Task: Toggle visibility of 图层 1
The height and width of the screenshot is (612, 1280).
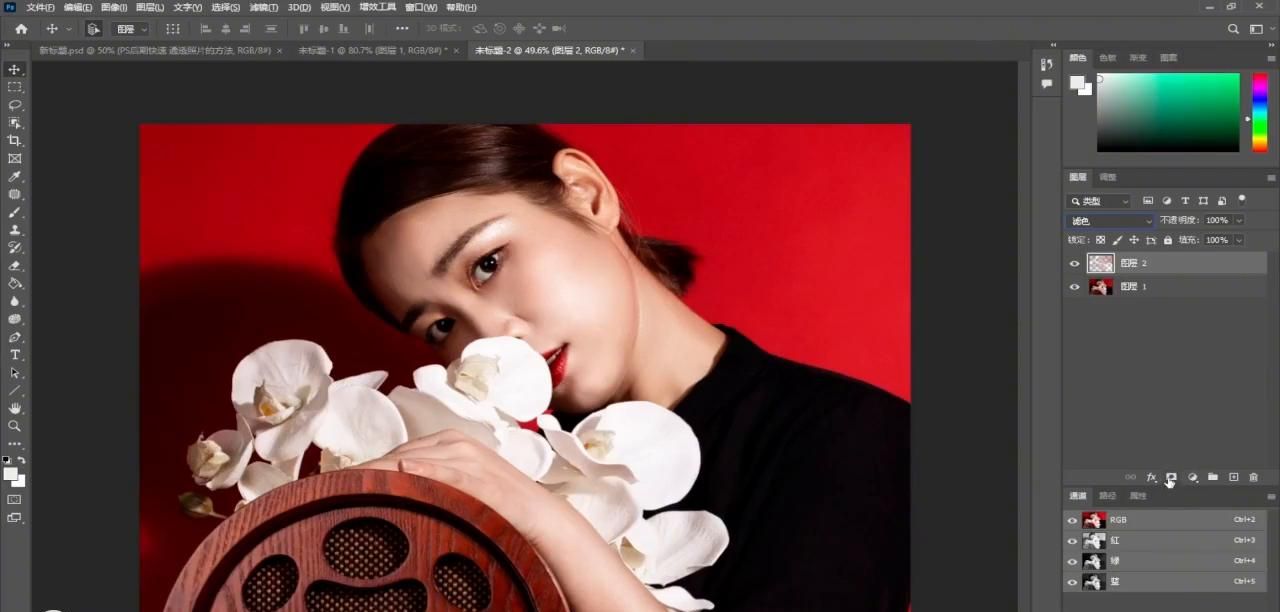Action: 1075,287
